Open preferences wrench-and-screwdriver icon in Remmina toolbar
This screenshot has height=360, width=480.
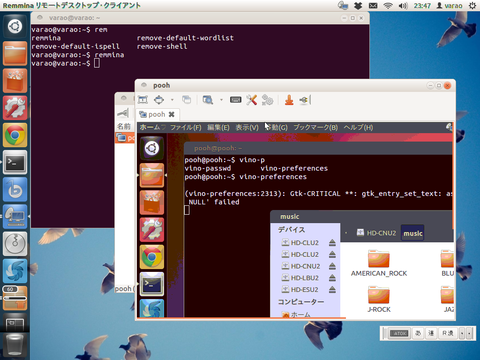click(252, 100)
